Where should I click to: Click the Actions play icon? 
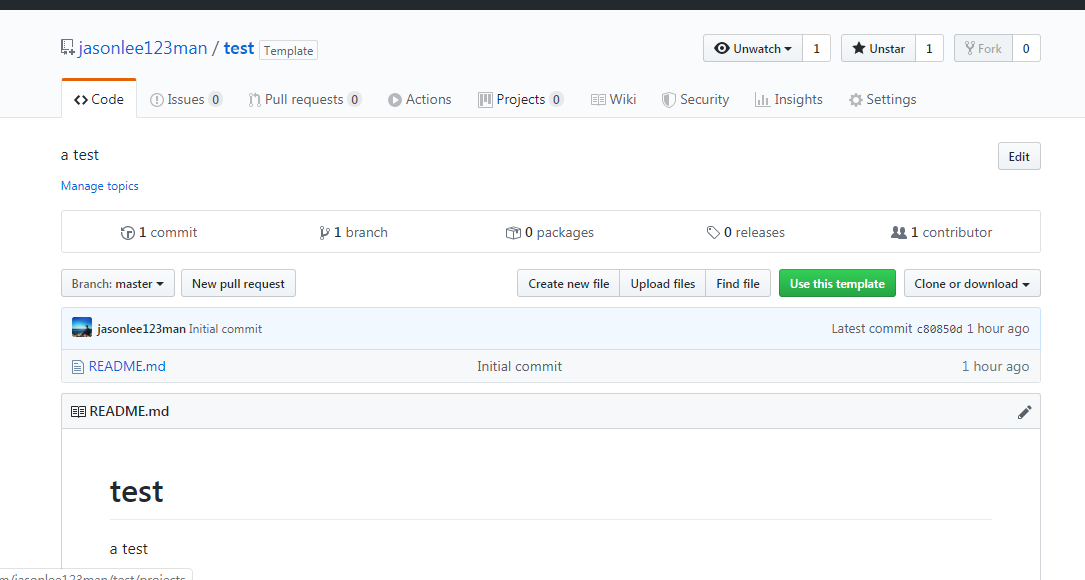coord(394,100)
